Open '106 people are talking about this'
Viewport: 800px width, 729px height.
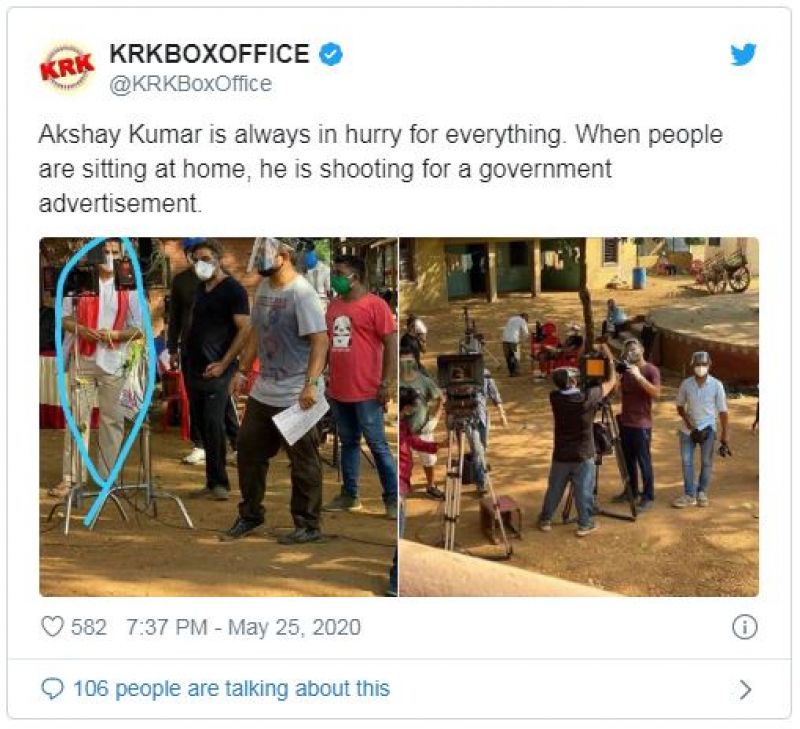click(x=232, y=688)
